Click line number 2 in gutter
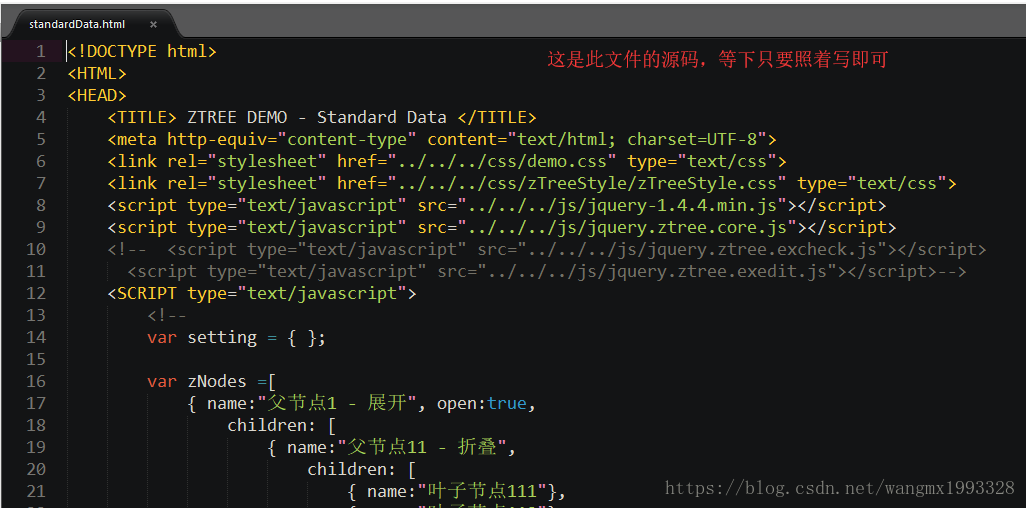Screen dimensions: 1026x508 41,73
